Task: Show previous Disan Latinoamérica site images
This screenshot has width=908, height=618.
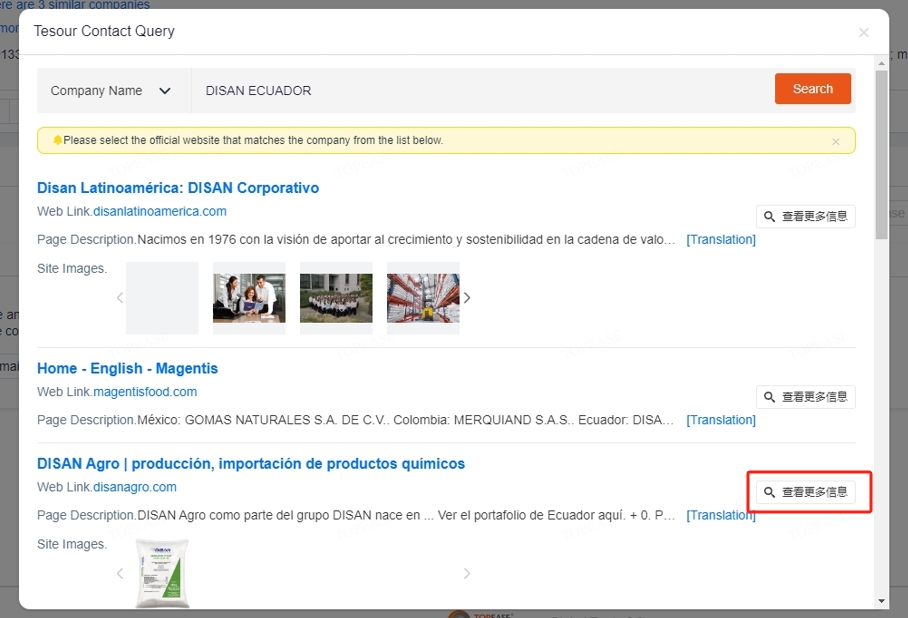Action: (120, 298)
